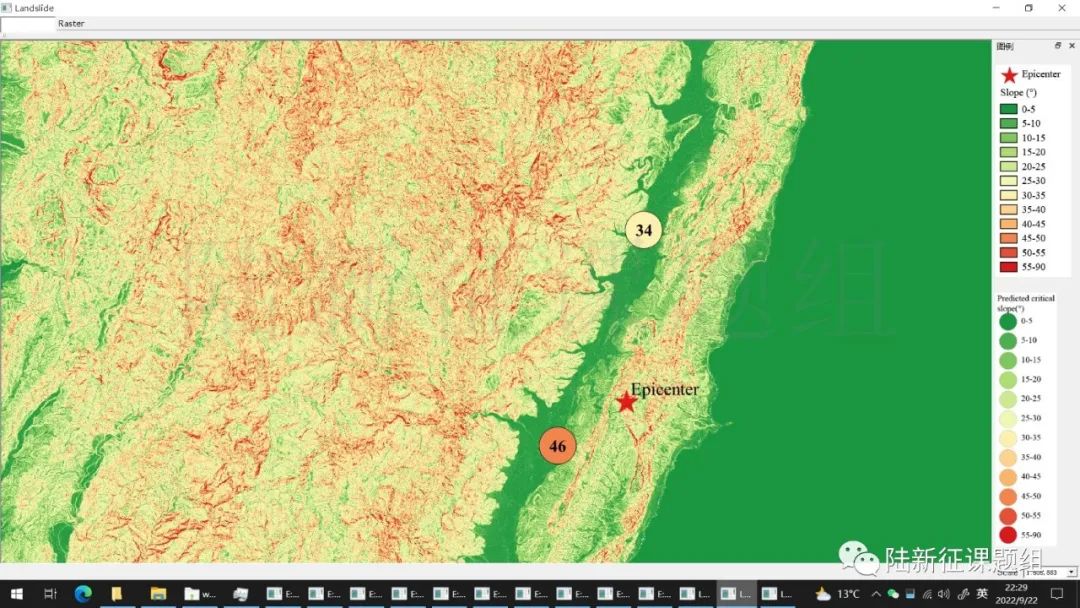Click the 55-90 slope red swatch
The height and width of the screenshot is (608, 1080).
pos(1008,267)
